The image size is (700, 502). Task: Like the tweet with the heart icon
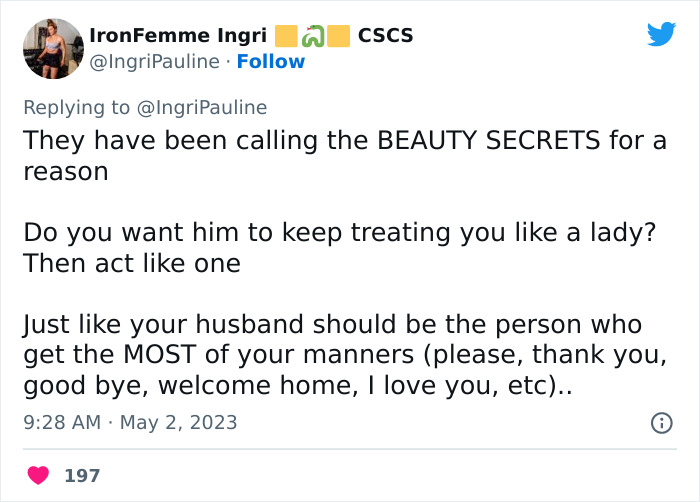39,475
